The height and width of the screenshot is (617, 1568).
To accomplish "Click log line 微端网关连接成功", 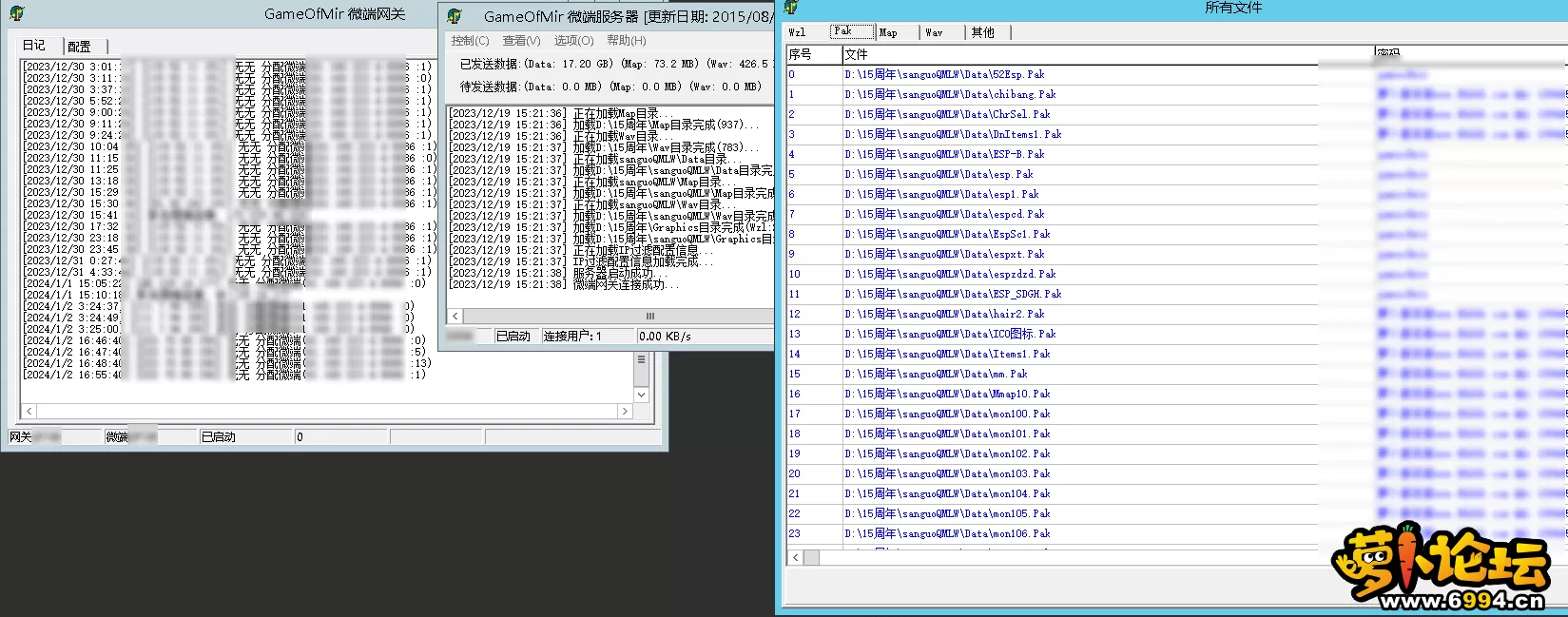I will point(565,284).
